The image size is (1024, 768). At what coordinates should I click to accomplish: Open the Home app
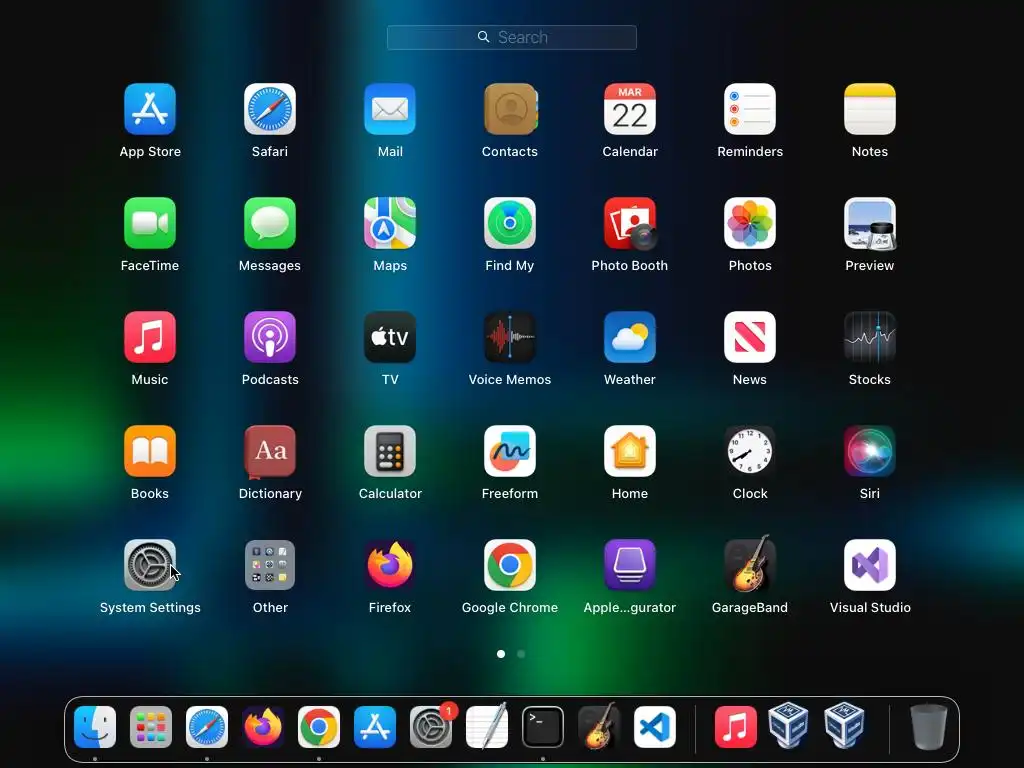click(630, 451)
